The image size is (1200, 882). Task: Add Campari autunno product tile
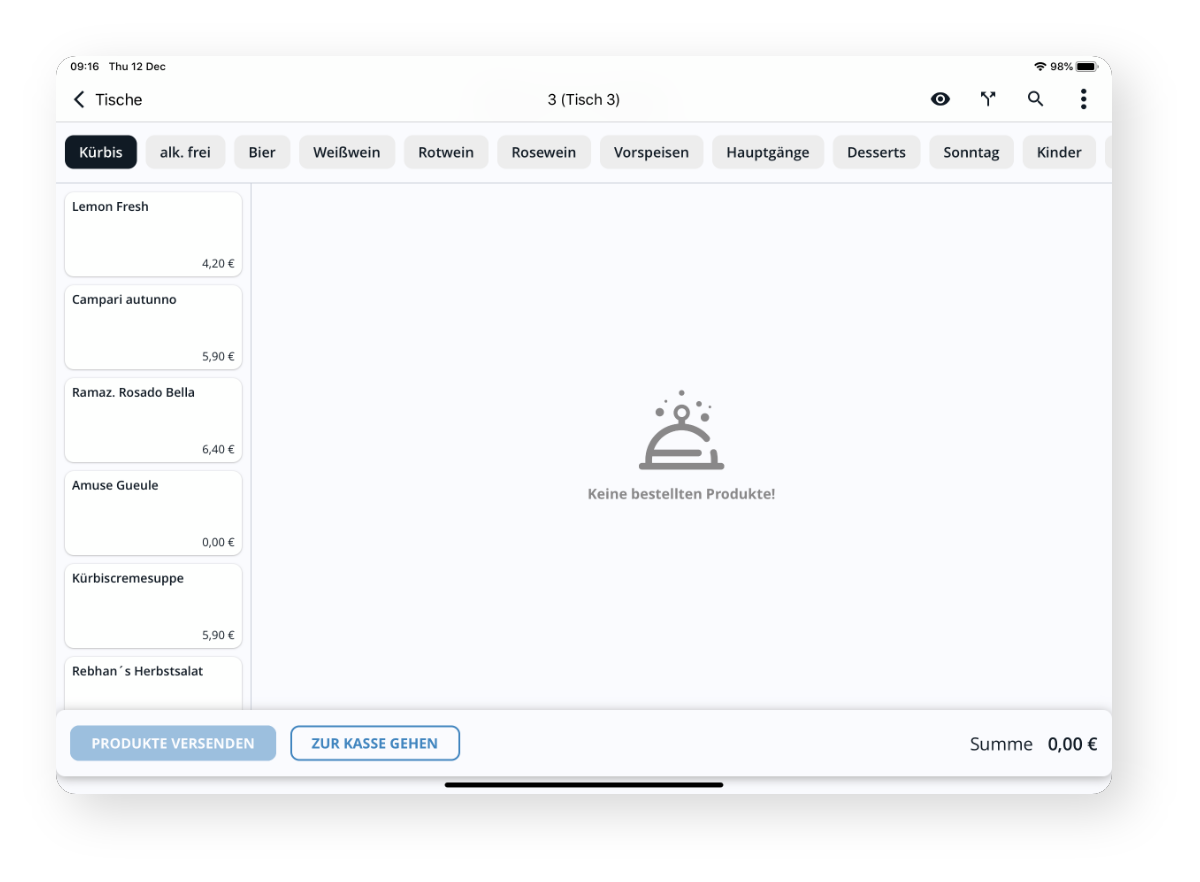(x=153, y=327)
